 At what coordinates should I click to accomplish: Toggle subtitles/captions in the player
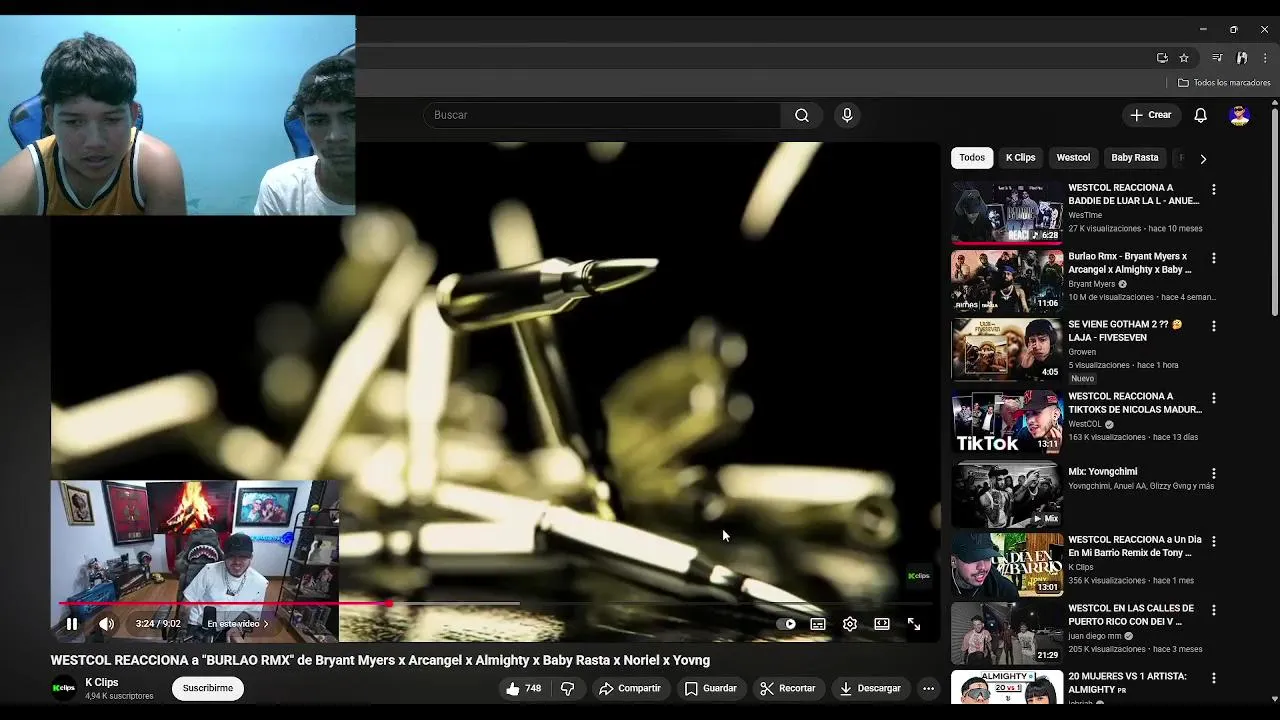818,624
